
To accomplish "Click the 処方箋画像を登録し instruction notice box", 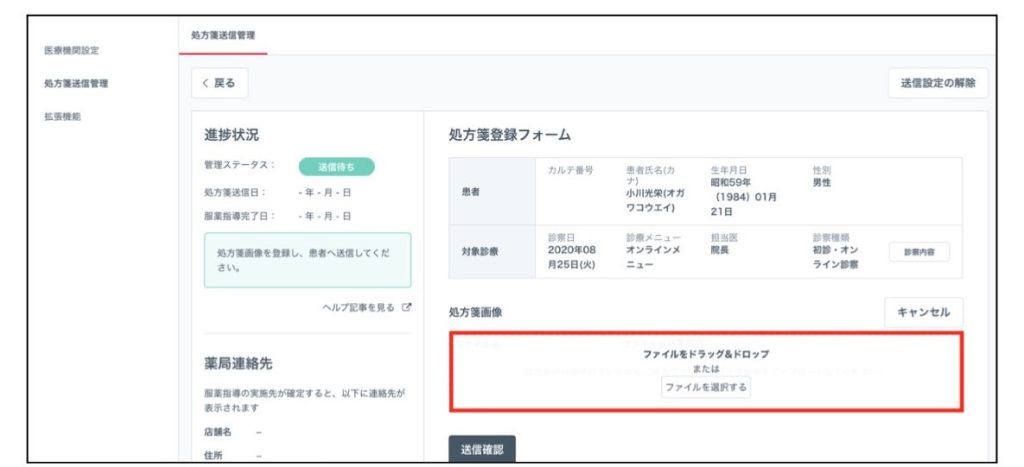I will coord(307,260).
